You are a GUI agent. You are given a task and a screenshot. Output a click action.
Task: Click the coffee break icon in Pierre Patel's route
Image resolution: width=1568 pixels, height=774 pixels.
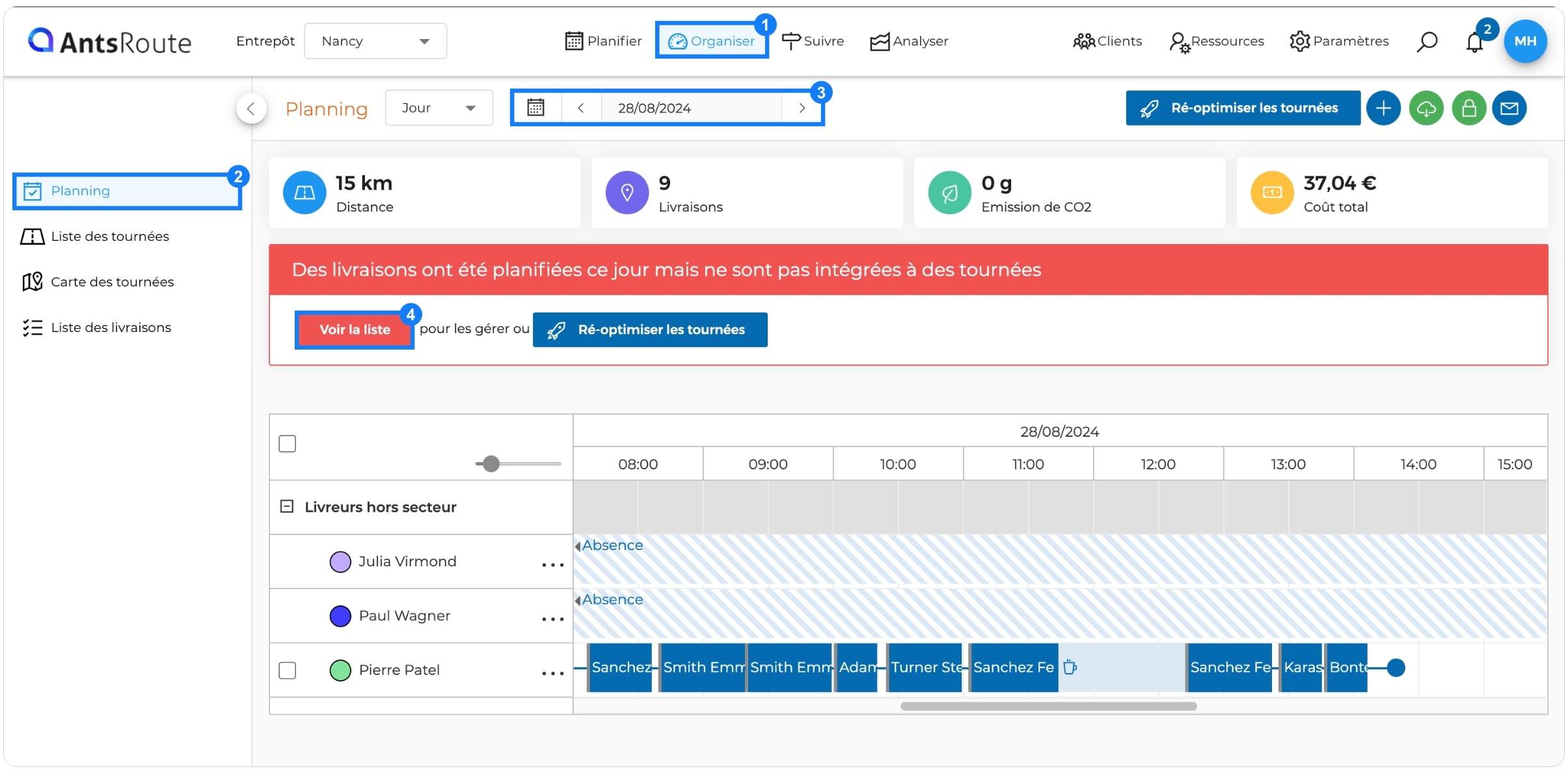[1070, 667]
